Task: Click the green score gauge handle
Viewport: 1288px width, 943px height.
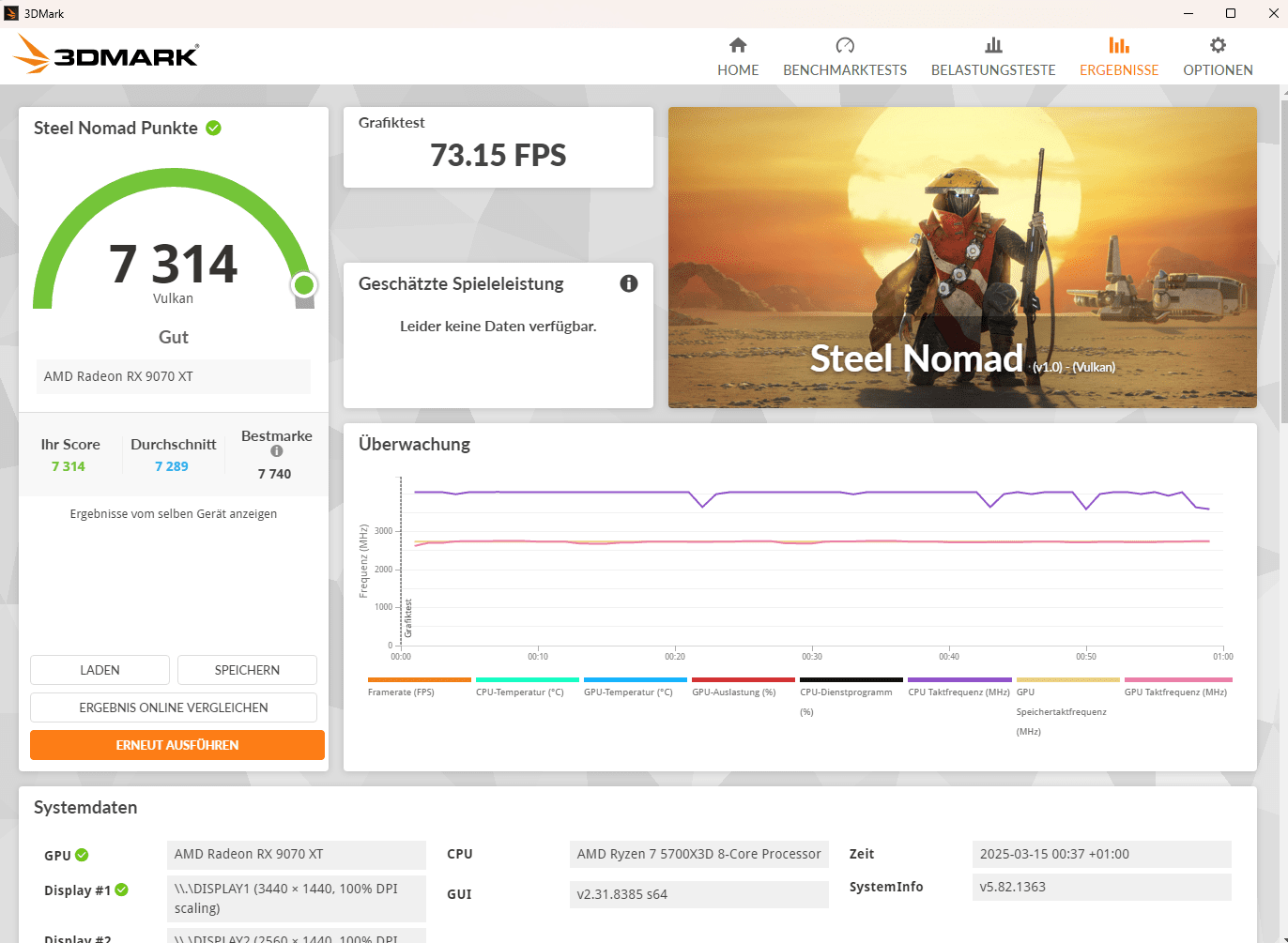Action: pyautogui.click(x=303, y=284)
